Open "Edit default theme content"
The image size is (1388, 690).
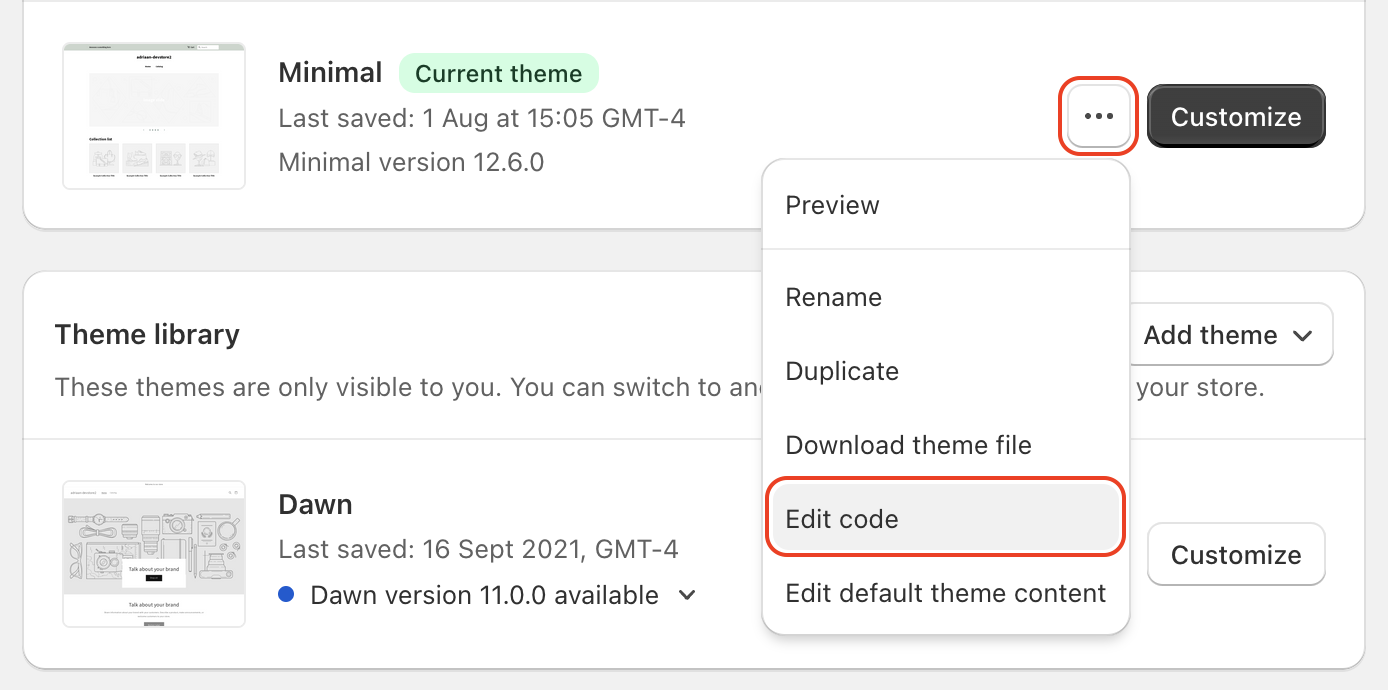[x=945, y=592]
